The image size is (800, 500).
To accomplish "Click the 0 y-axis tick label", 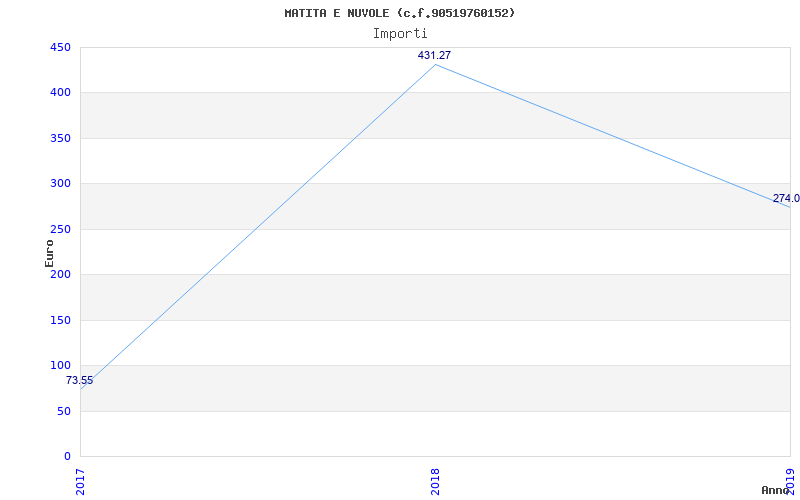I will click(x=67, y=457).
